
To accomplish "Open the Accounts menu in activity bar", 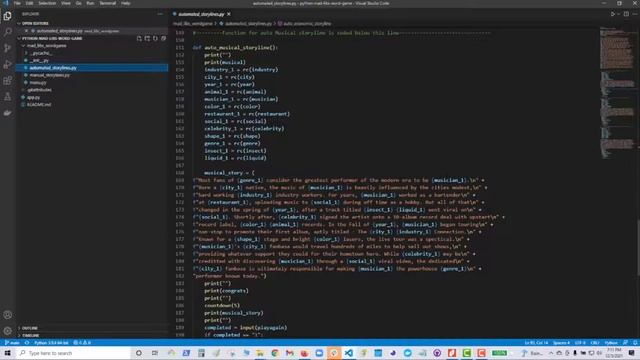I will point(7,315).
